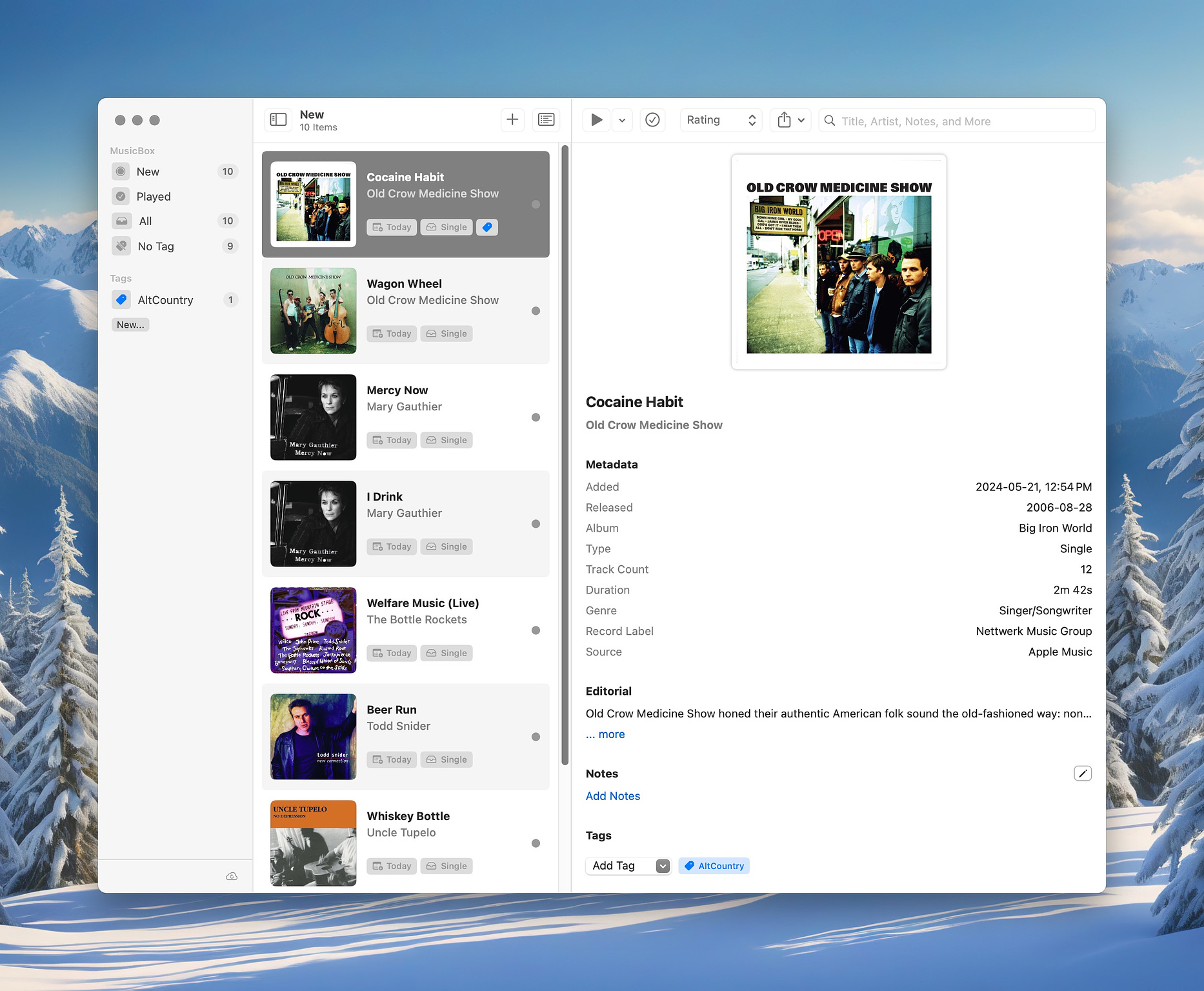Click Today badge on I Drink row
The image size is (1204, 991).
coord(392,546)
